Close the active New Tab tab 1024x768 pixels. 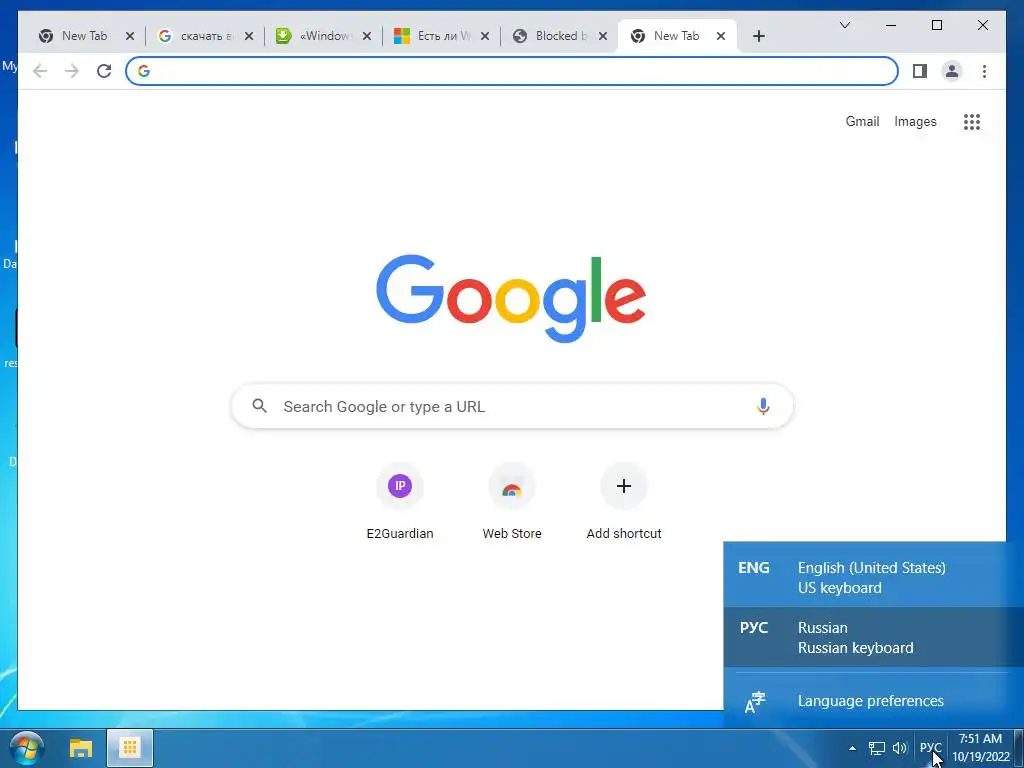pyautogui.click(x=721, y=36)
